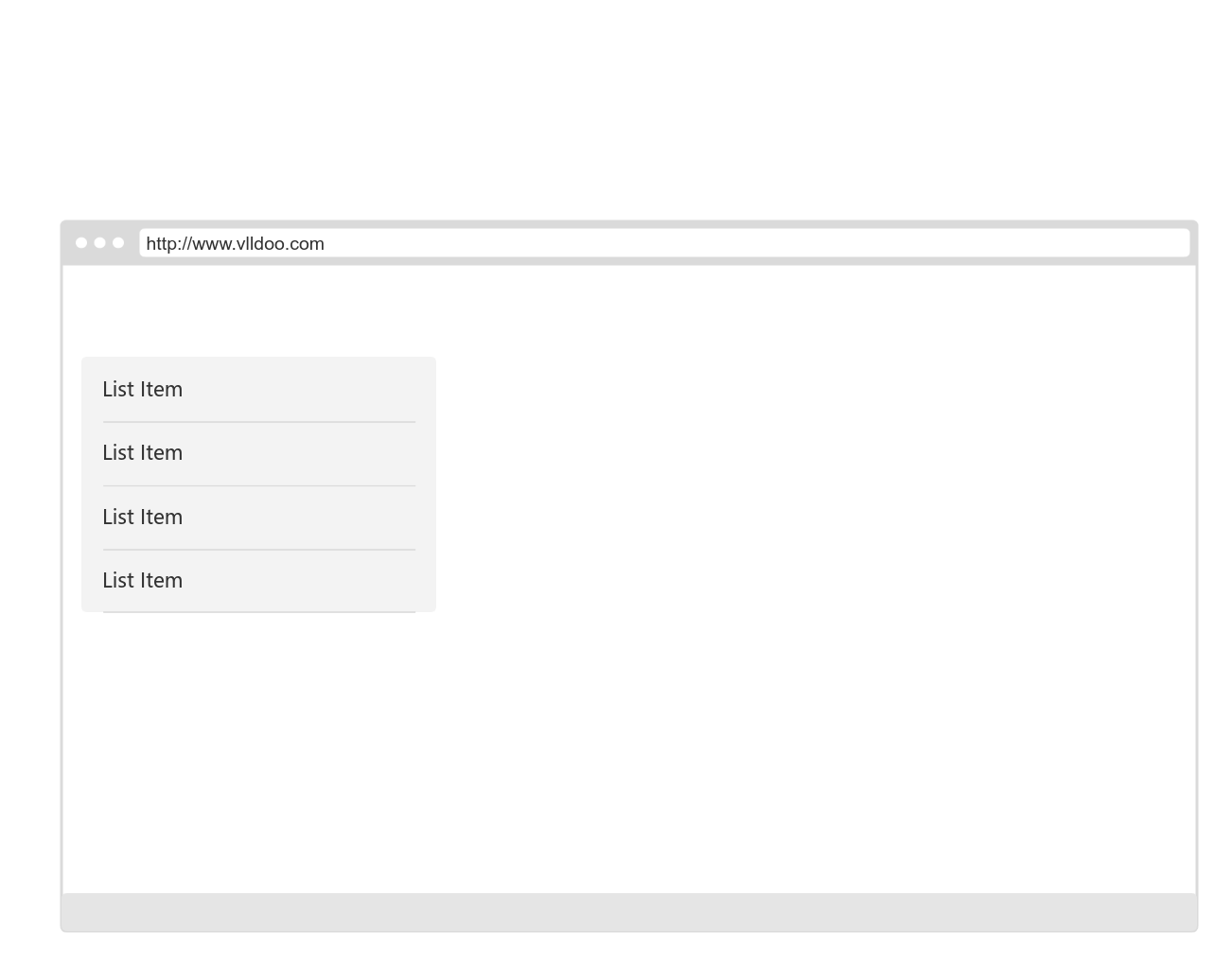This screenshot has width=1232, height=966.
Task: Click gray title bar above the address field
Action: [628, 225]
